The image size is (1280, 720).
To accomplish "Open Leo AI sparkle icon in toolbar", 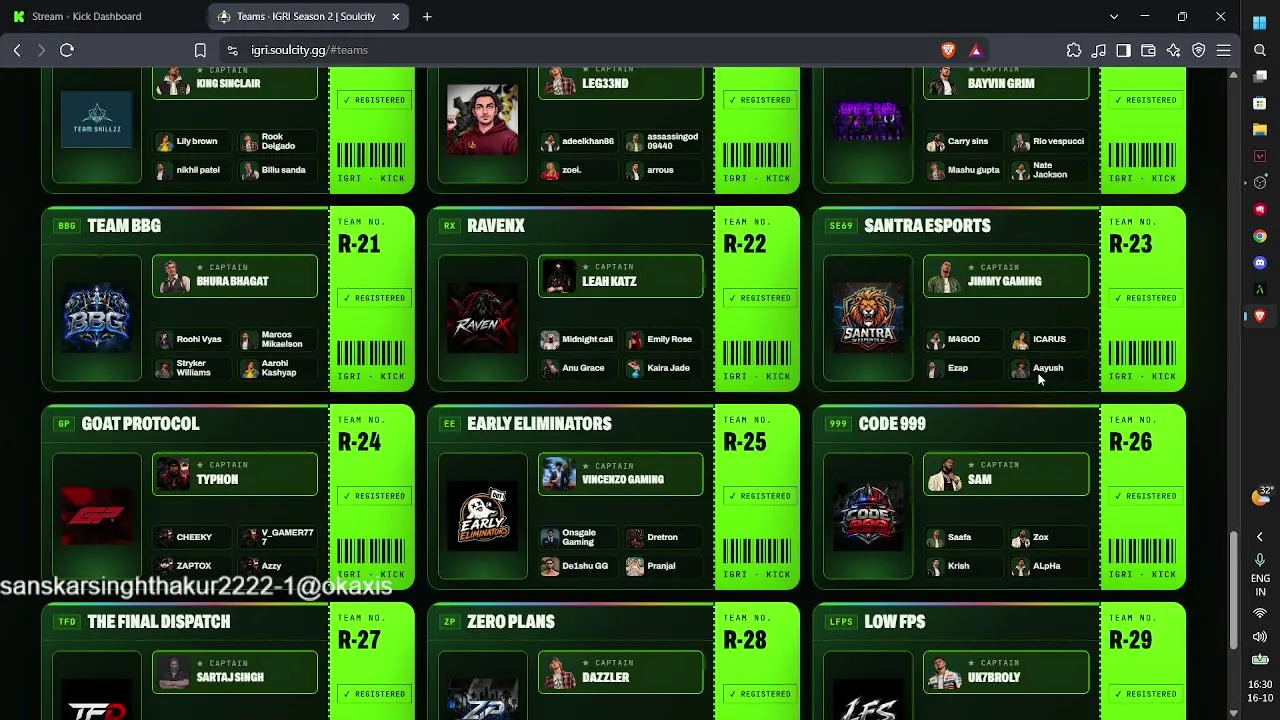I will click(x=1174, y=50).
